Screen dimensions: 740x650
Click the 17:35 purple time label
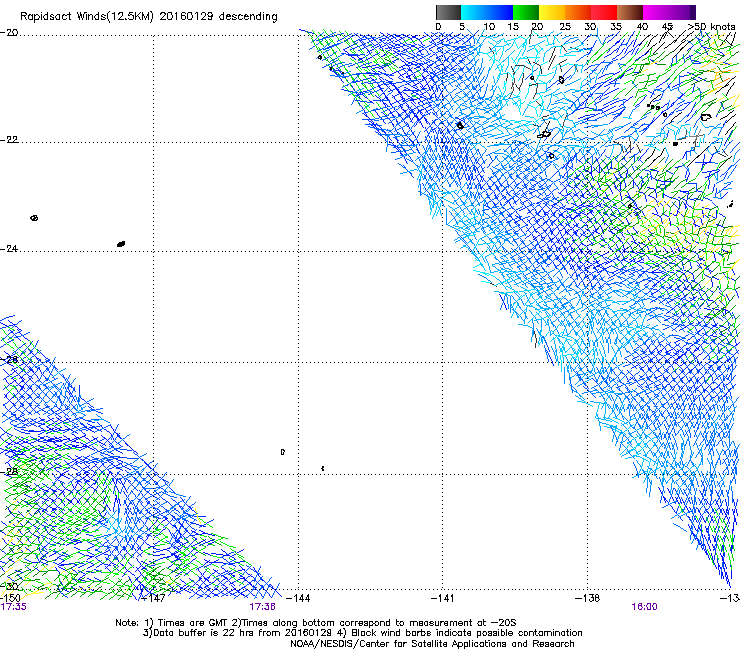[14, 607]
